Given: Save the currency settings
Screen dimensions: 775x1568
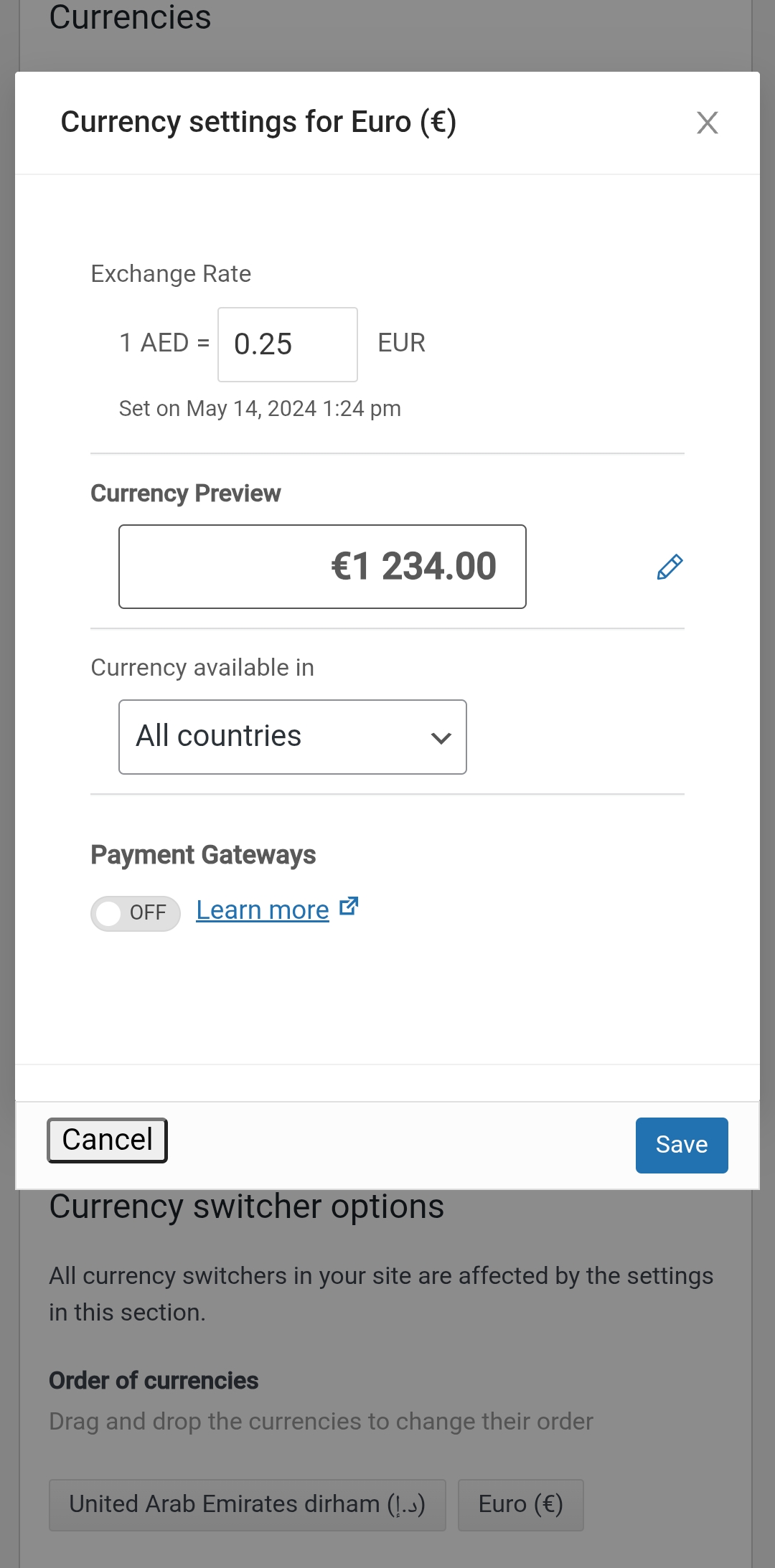Looking at the screenshot, I should click(x=681, y=1145).
